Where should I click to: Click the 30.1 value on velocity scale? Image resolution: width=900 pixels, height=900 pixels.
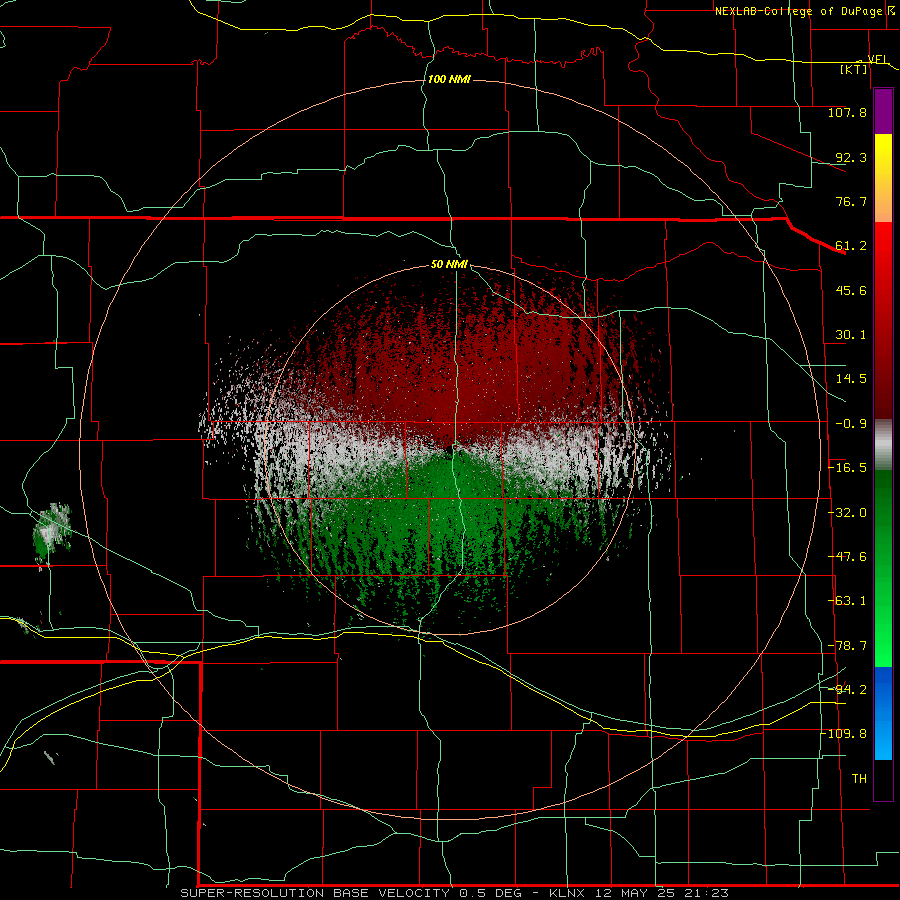[851, 335]
